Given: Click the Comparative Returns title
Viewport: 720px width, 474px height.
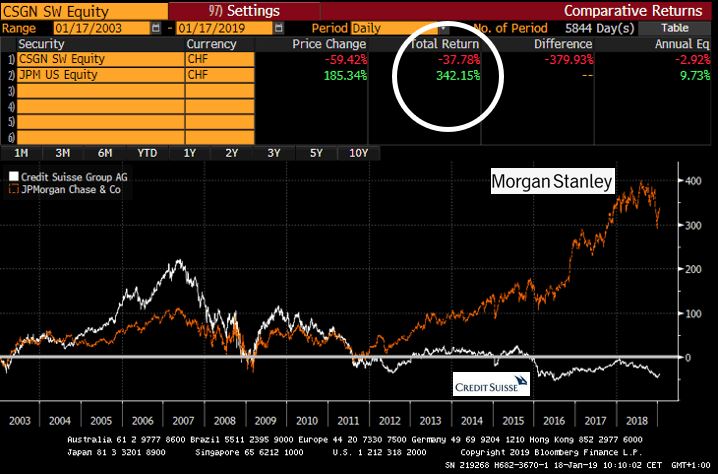Looking at the screenshot, I should click(x=633, y=11).
